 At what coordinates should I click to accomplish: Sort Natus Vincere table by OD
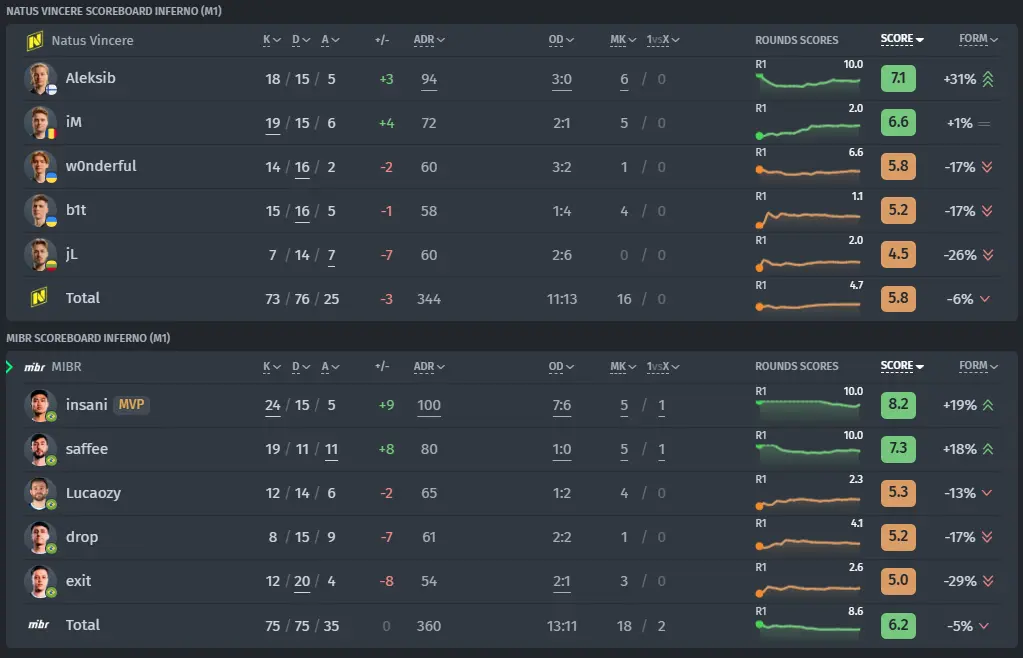click(561, 40)
